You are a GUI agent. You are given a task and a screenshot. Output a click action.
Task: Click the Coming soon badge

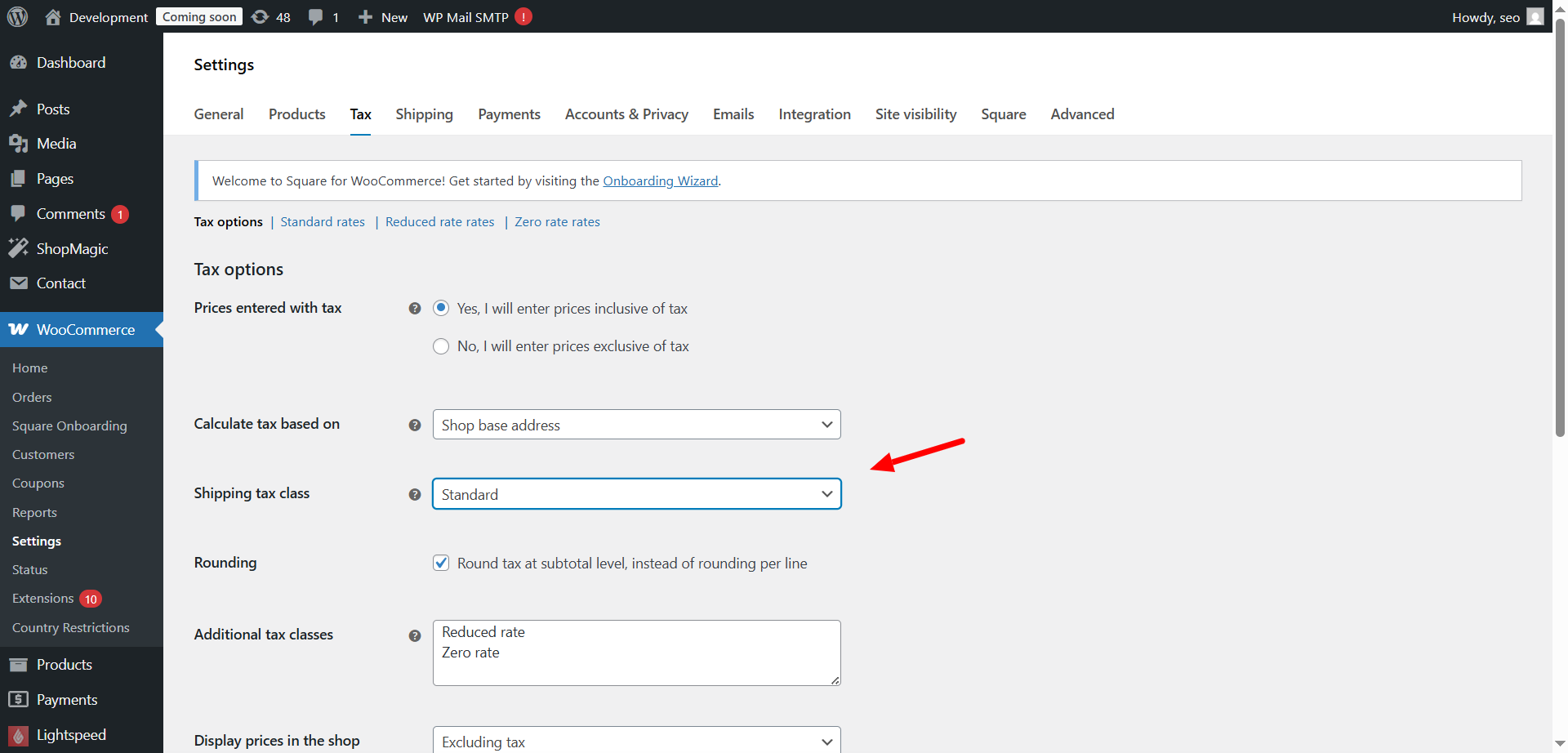[199, 17]
